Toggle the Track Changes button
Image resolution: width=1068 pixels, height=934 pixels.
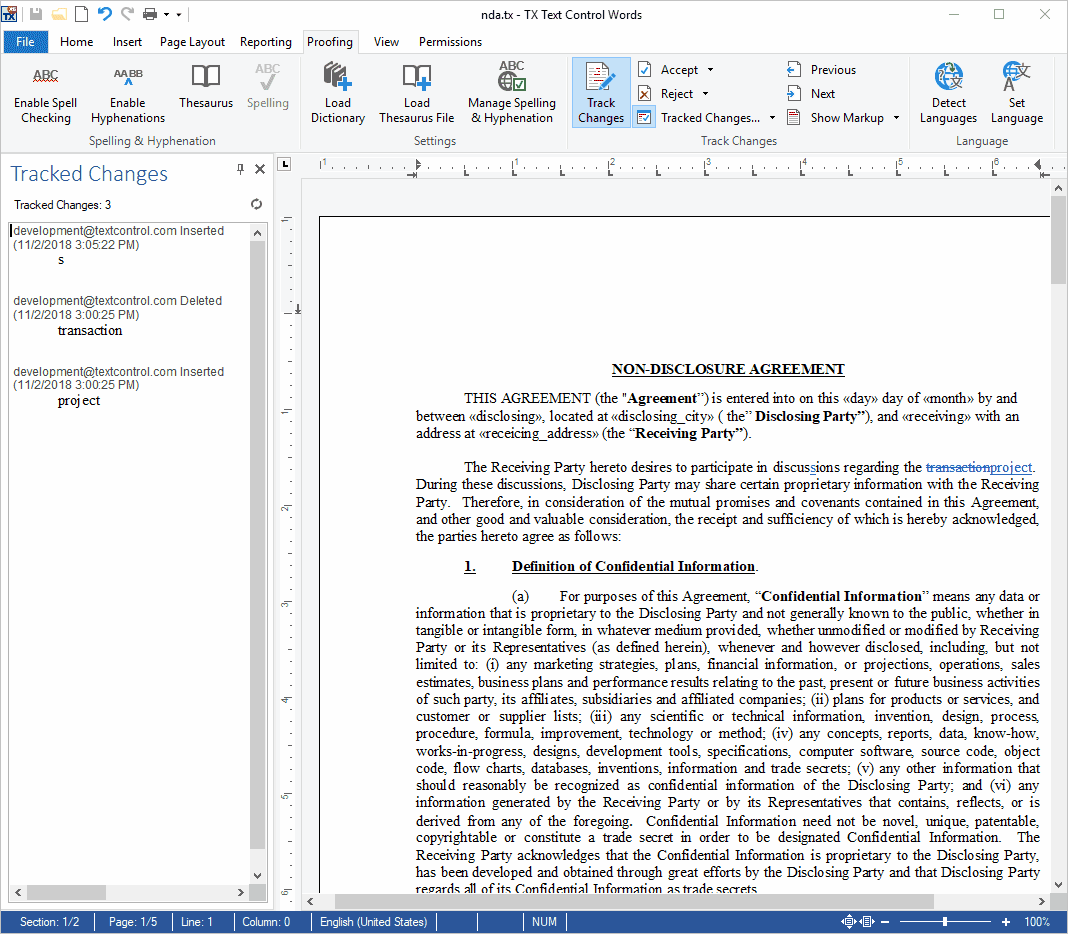(601, 92)
